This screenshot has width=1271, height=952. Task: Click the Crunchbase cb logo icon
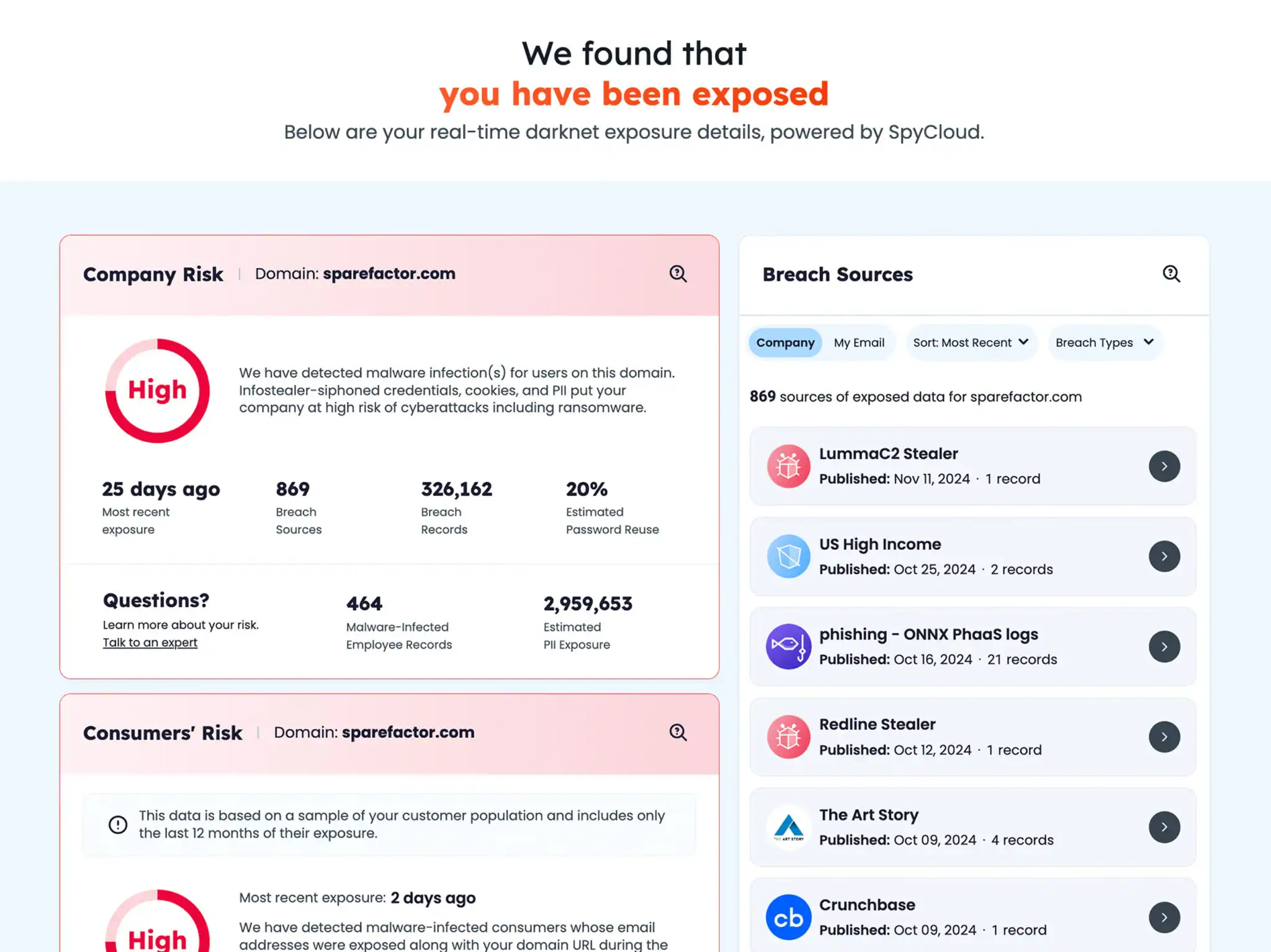(788, 917)
